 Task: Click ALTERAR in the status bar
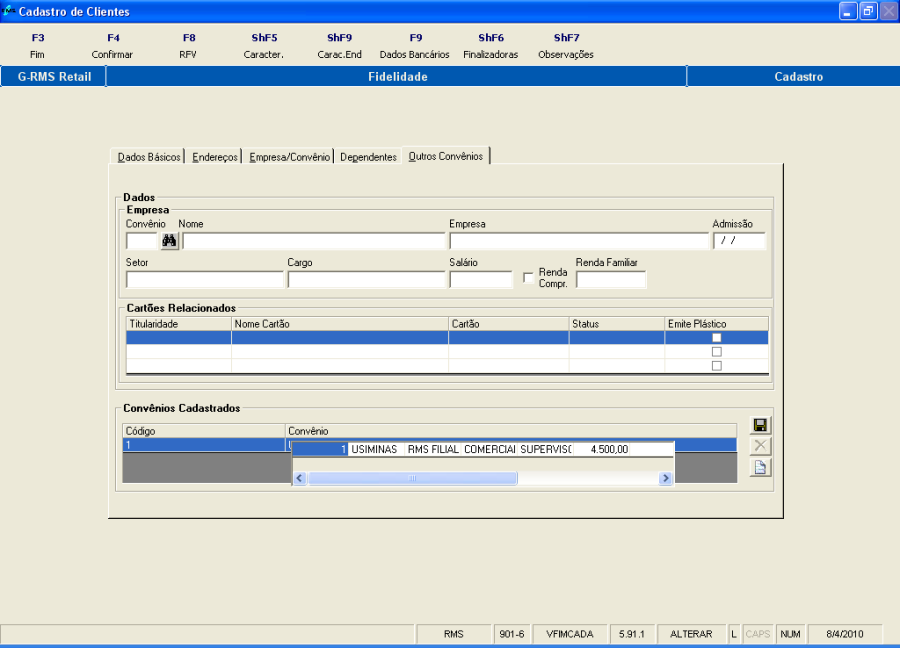tap(691, 634)
